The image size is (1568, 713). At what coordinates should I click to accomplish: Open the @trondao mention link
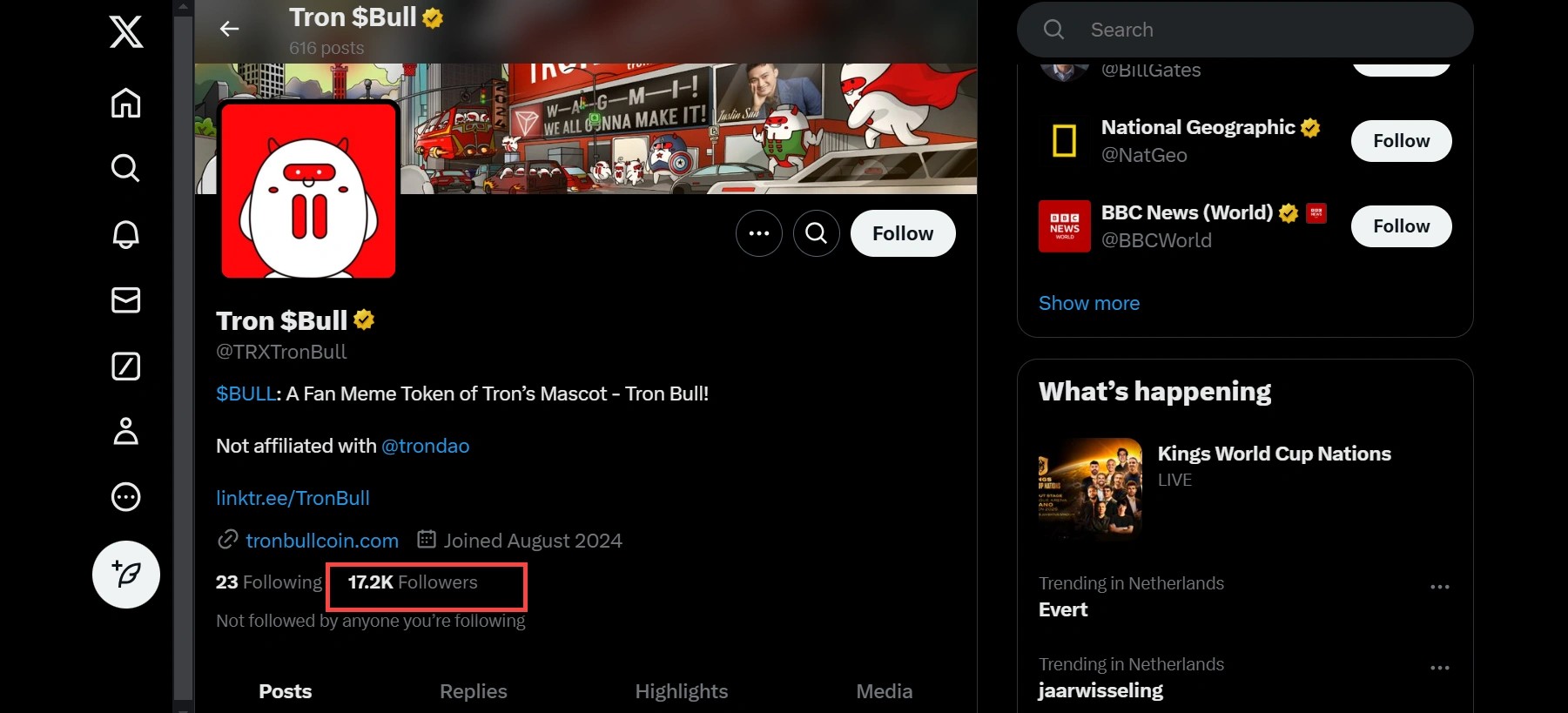pyautogui.click(x=426, y=446)
